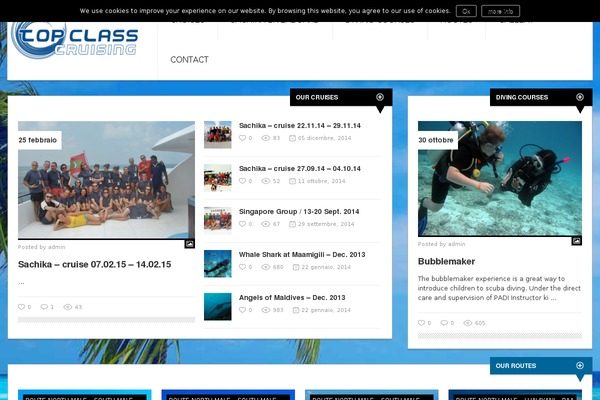
Task: Open Singapore Group thumbnail image
Action: [218, 220]
